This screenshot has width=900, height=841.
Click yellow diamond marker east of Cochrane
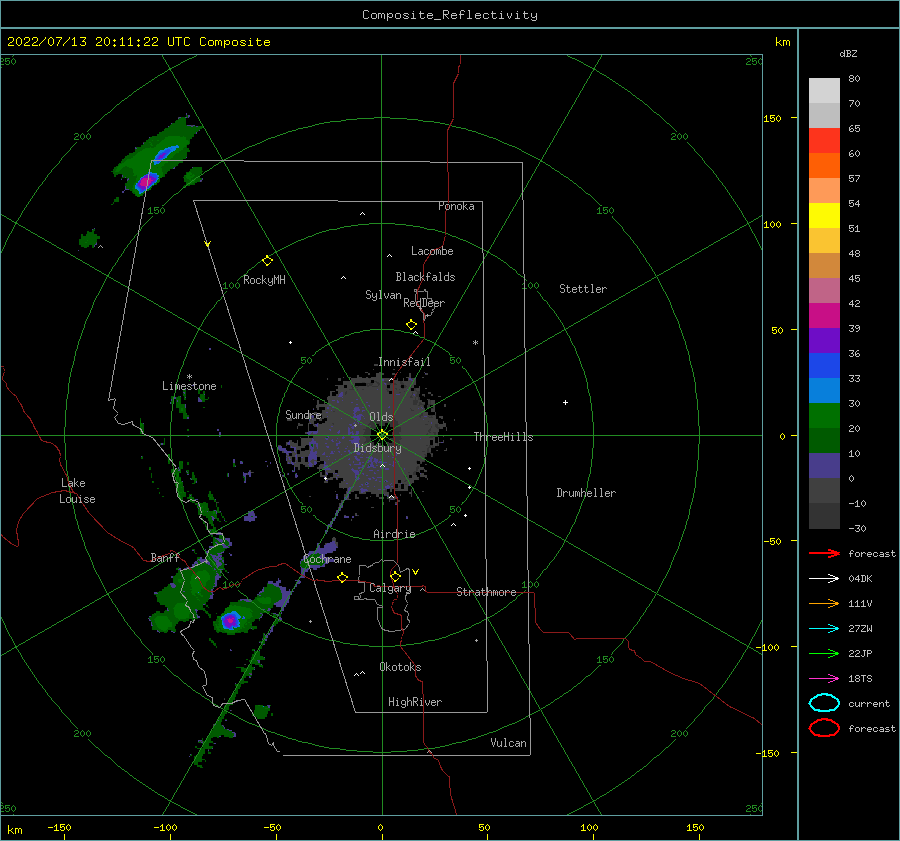coord(343,577)
